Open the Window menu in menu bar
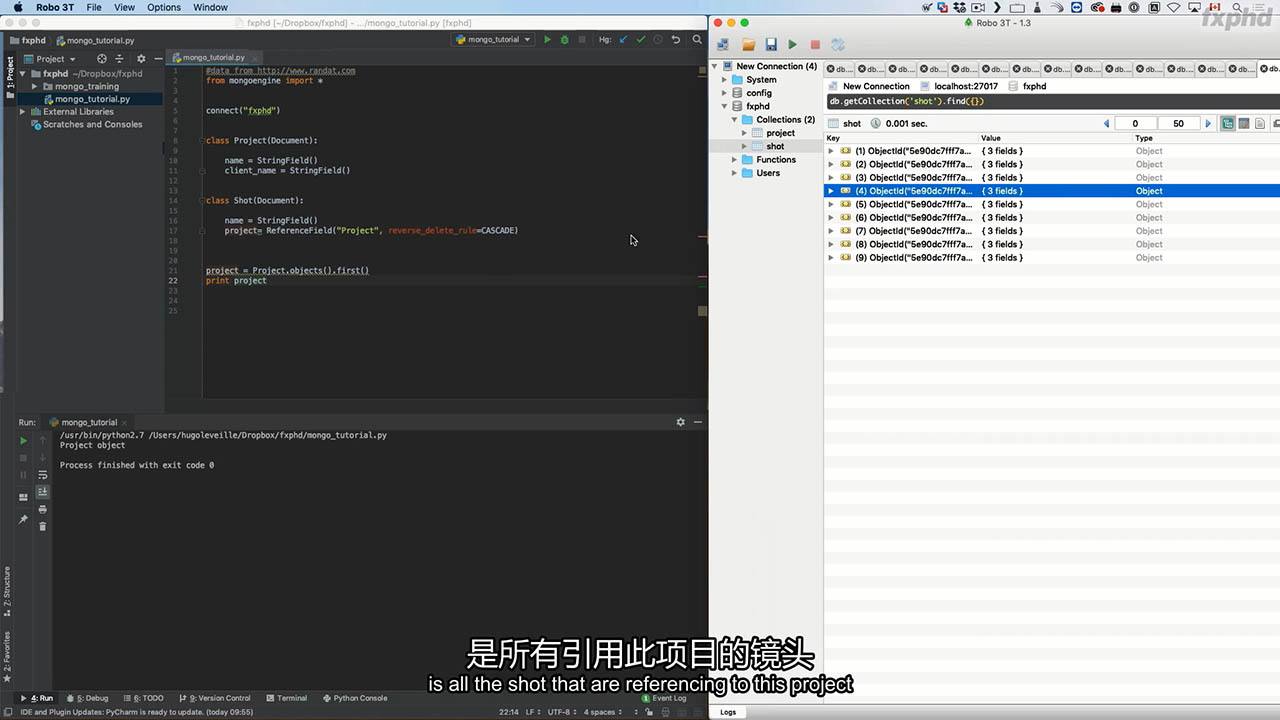 tap(210, 7)
